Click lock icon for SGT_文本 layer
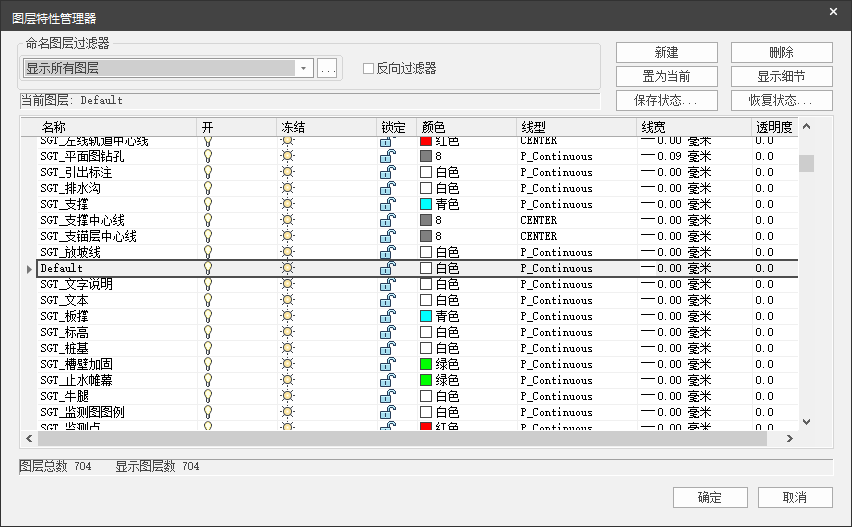 [386, 300]
